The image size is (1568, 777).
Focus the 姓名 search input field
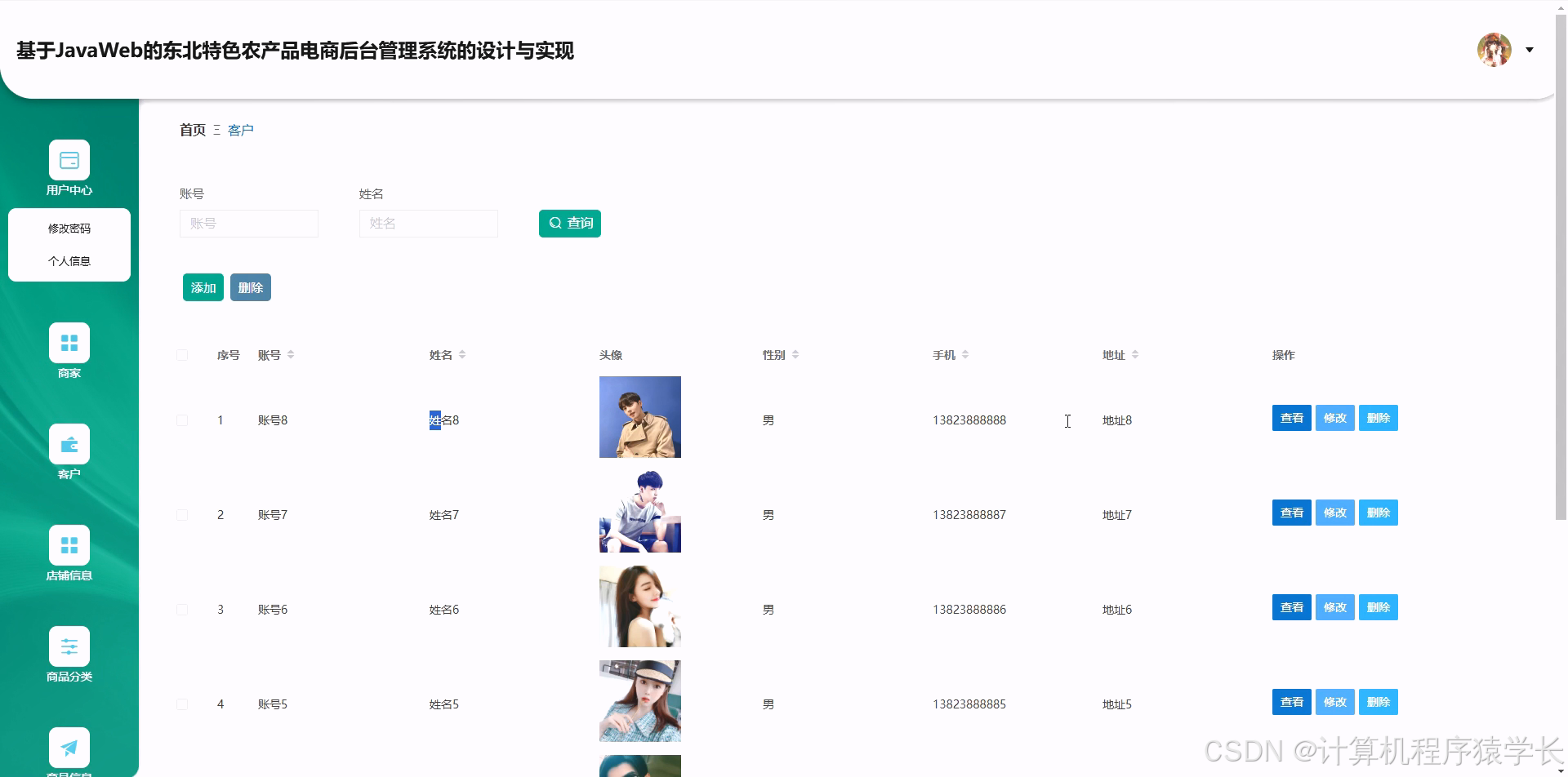tap(429, 224)
